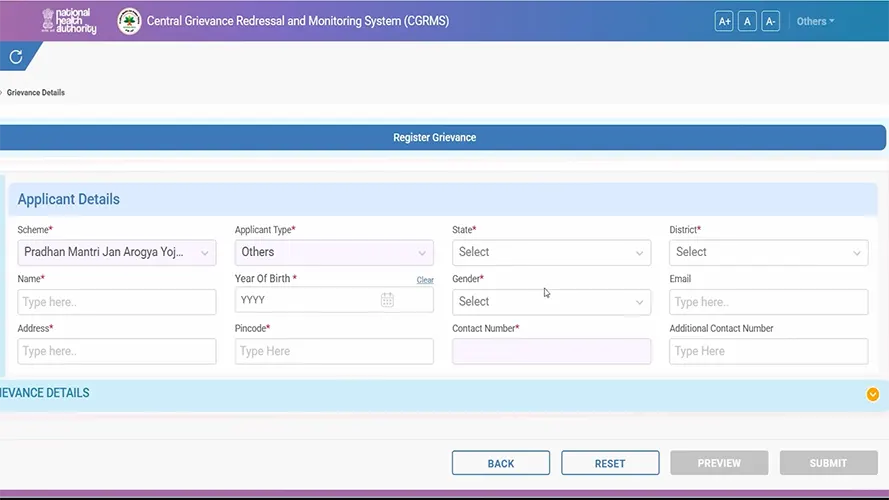Focus the Additional Contact Number field

[x=768, y=351]
